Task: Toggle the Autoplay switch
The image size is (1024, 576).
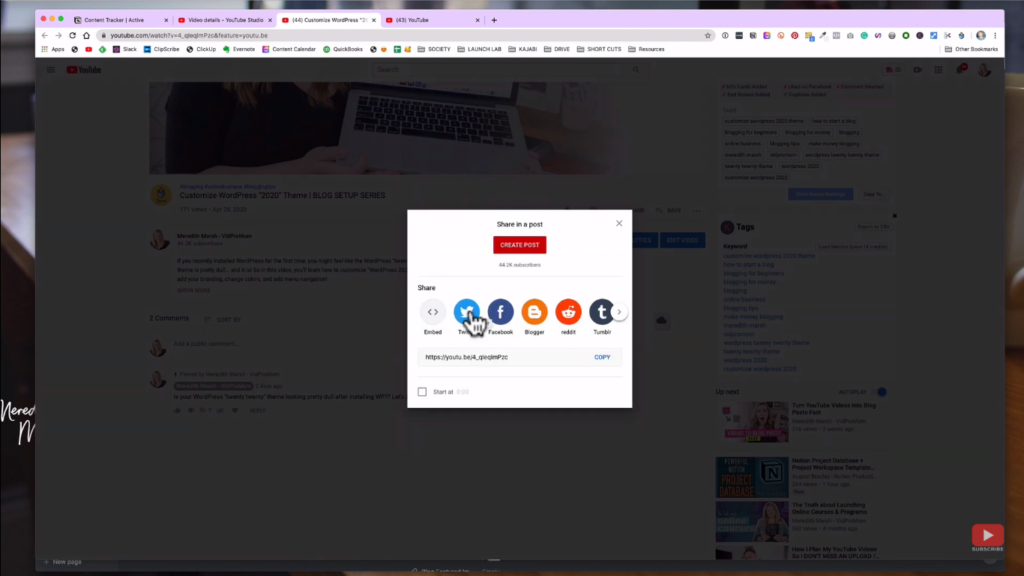Action: (880, 392)
